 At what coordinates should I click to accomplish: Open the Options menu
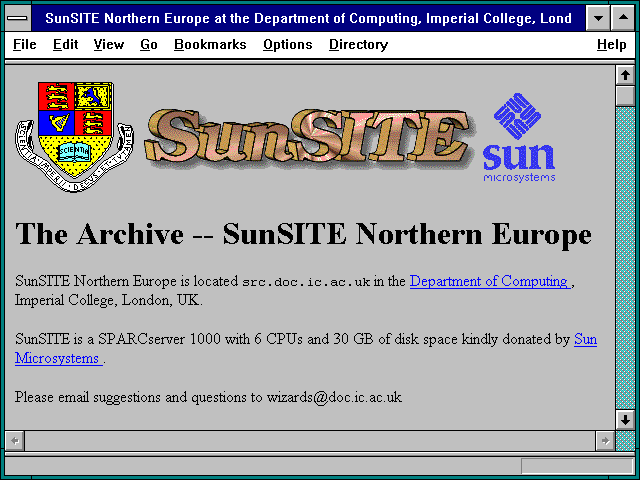click(287, 44)
